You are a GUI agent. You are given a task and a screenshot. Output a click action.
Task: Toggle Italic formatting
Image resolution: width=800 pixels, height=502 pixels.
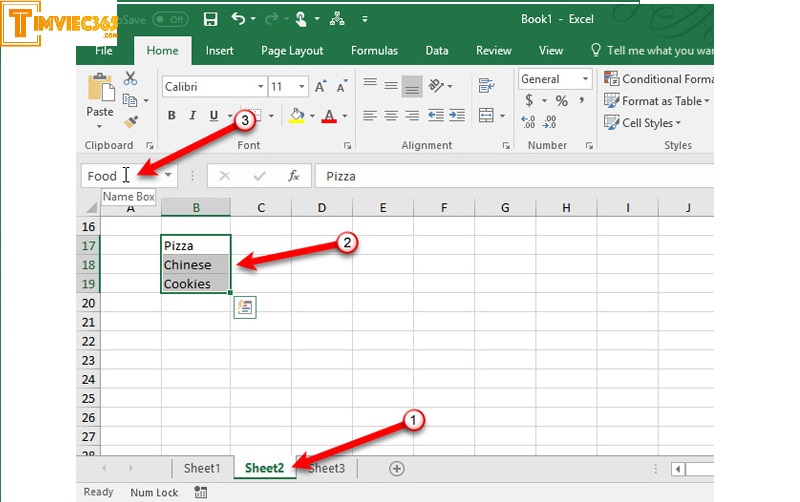click(193, 116)
